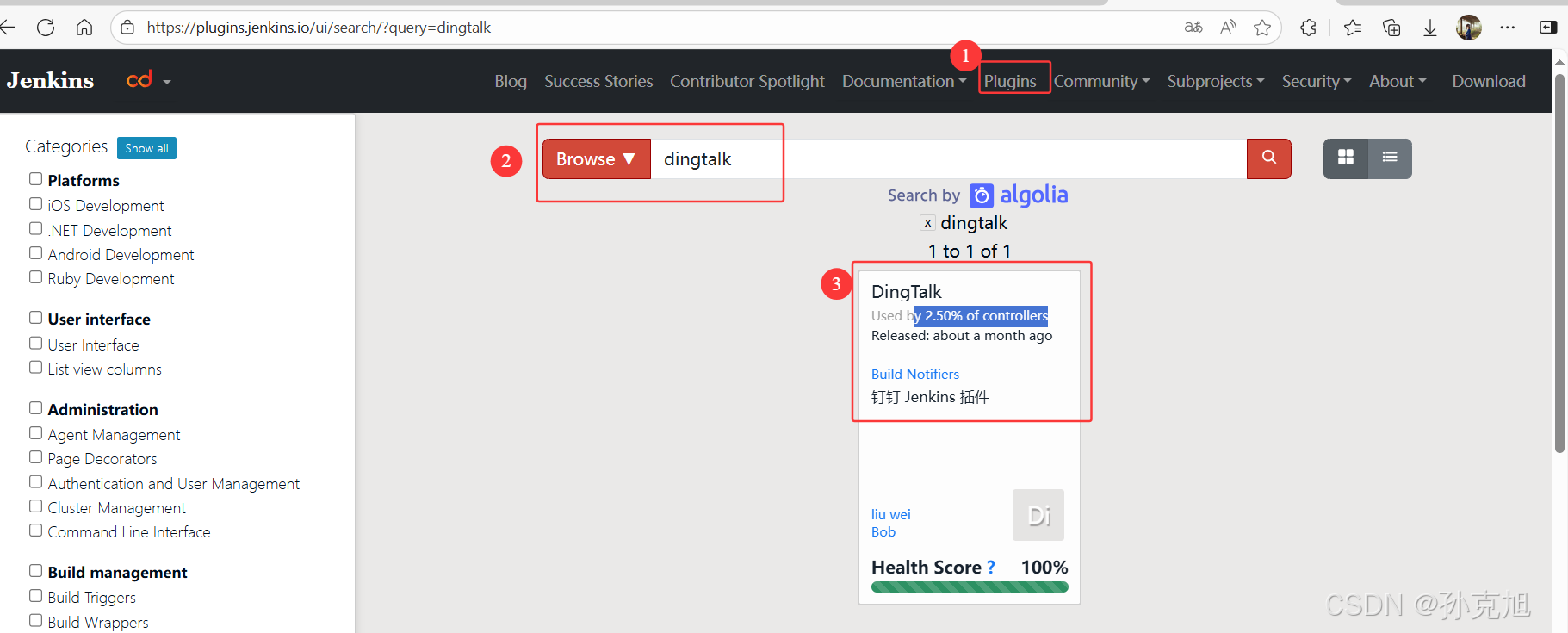The image size is (1568, 633).
Task: Open maintainer Bob link
Action: tap(883, 531)
